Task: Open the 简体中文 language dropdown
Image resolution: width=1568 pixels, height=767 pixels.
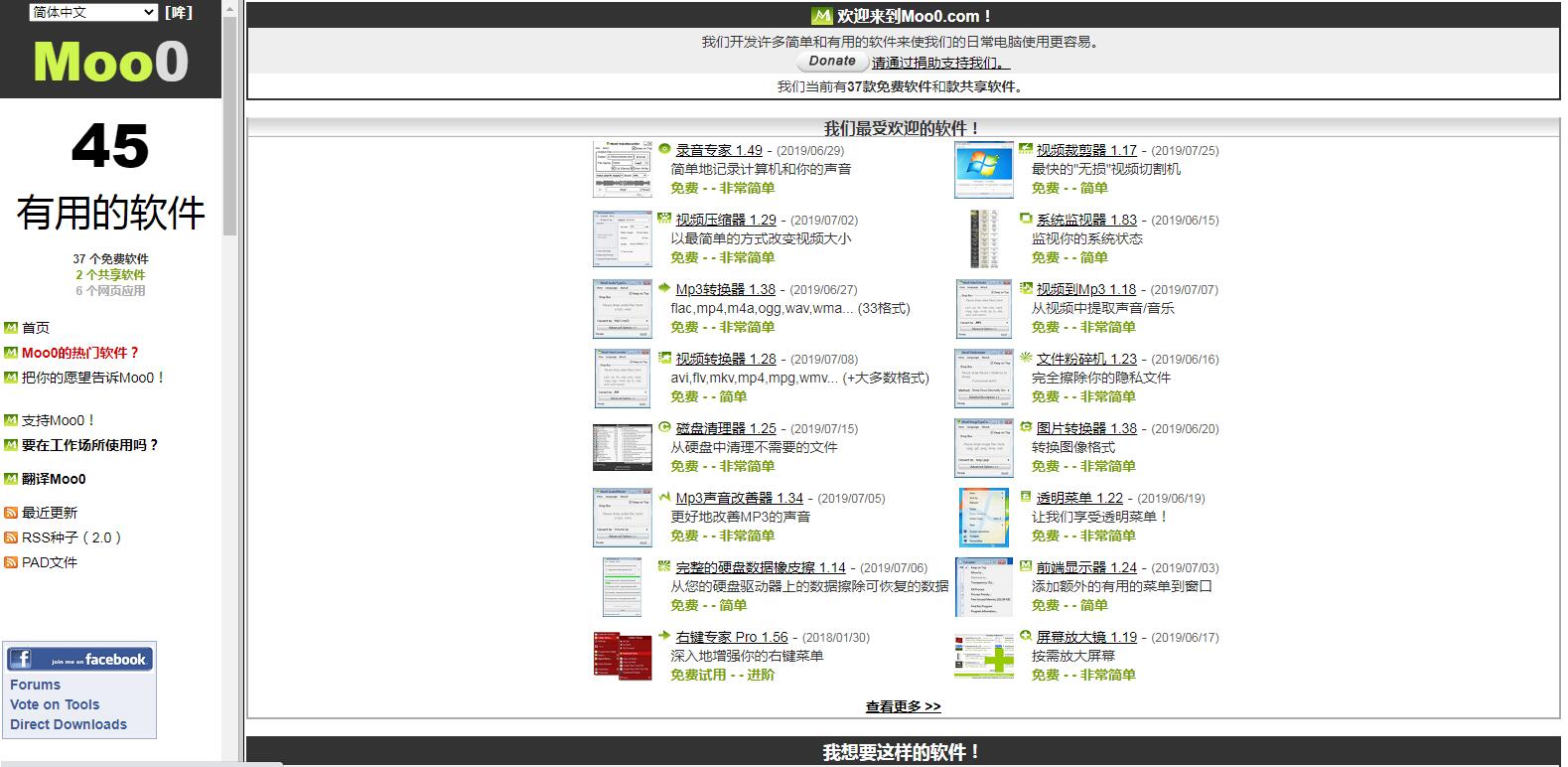Action: 93,12
